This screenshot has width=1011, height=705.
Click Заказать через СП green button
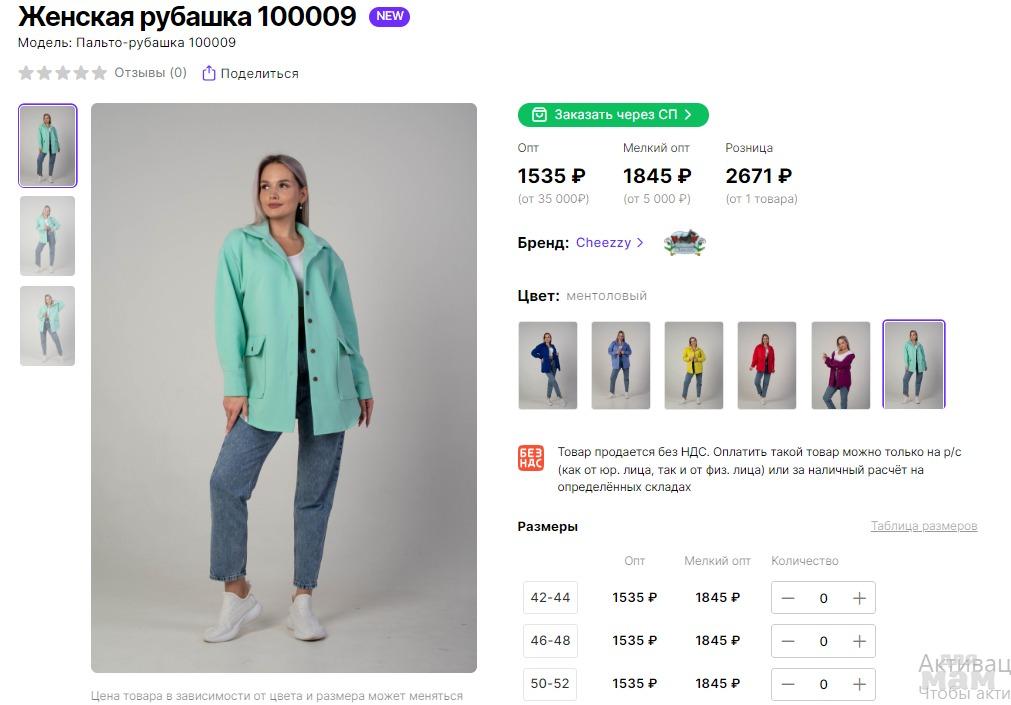click(x=613, y=115)
